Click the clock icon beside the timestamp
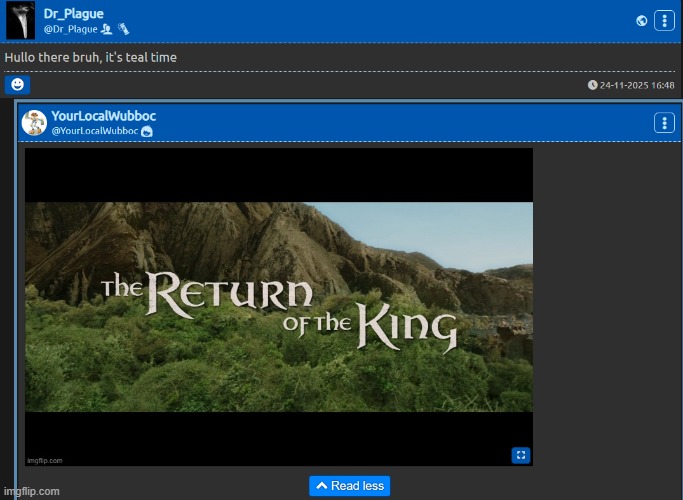 click(593, 85)
